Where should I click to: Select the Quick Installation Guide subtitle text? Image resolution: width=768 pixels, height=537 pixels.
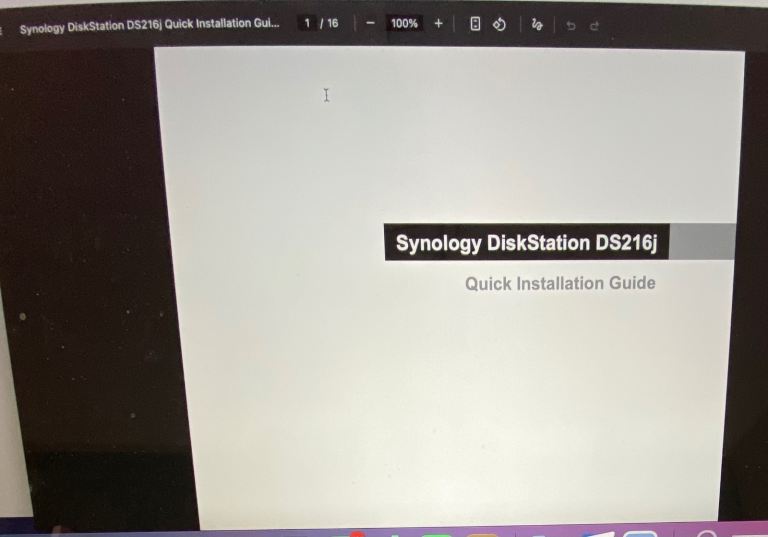(560, 283)
